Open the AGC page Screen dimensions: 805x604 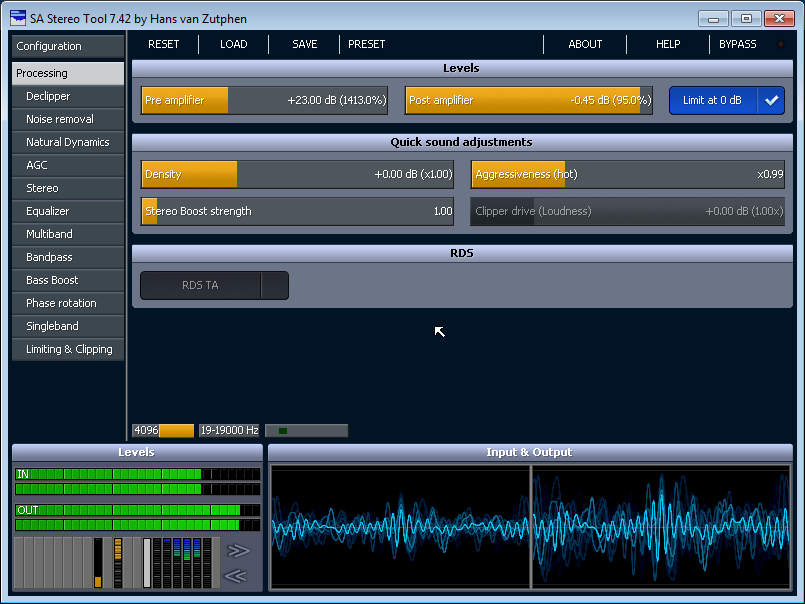tap(68, 165)
